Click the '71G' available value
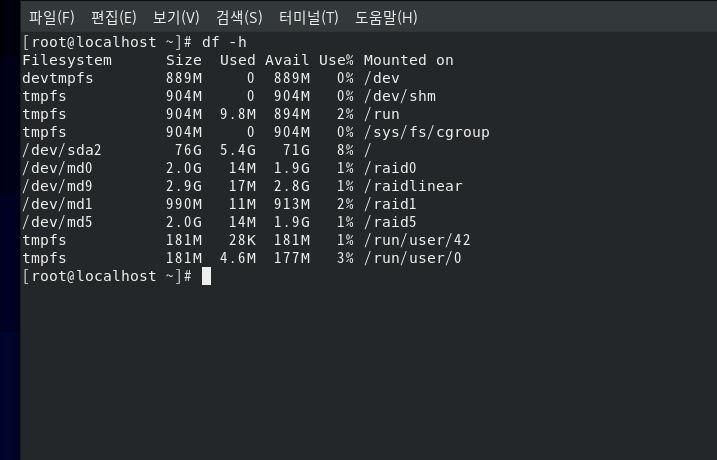The height and width of the screenshot is (460, 717). [296, 150]
